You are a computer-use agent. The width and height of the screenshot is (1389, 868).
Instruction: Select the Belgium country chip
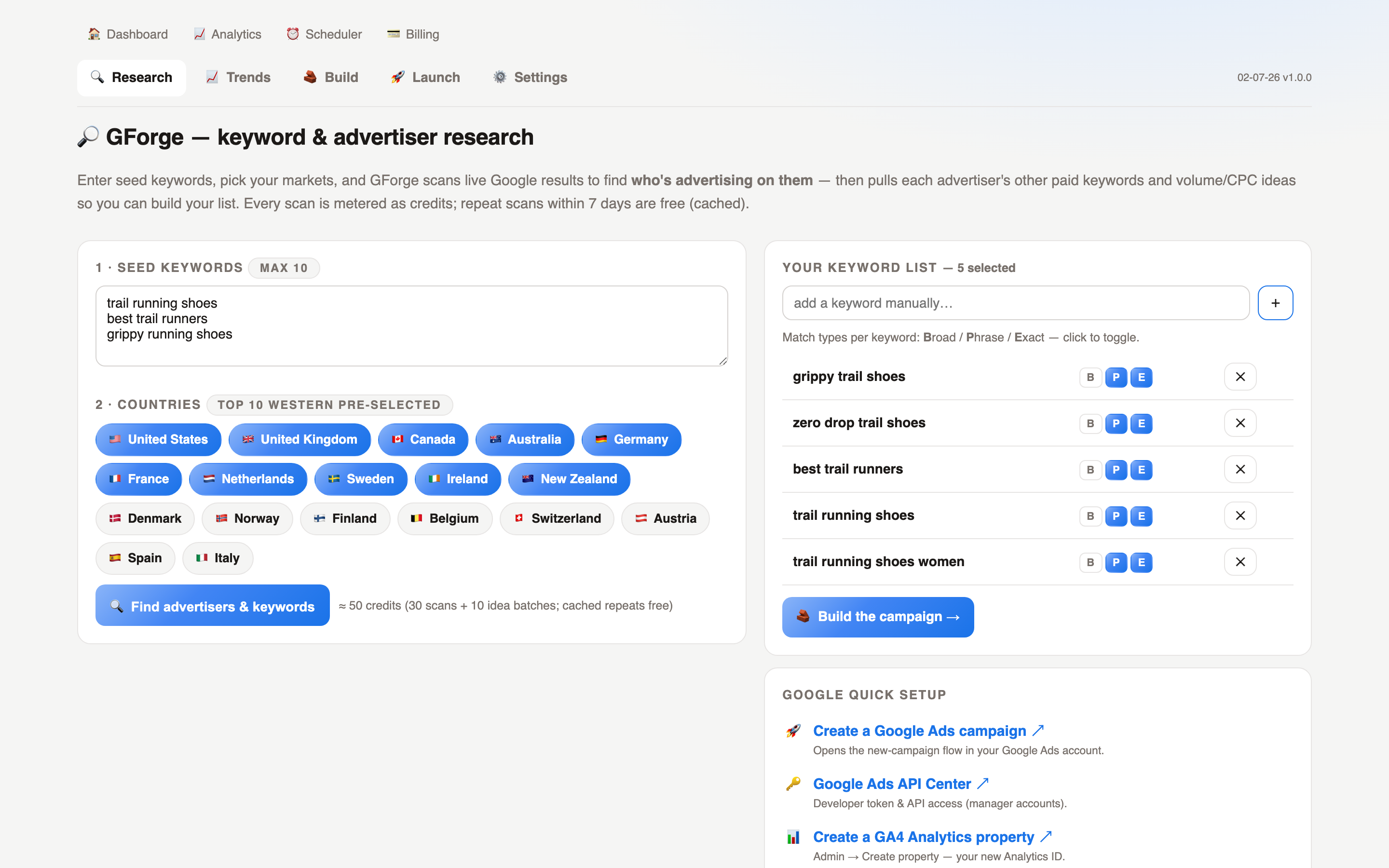[x=445, y=519]
